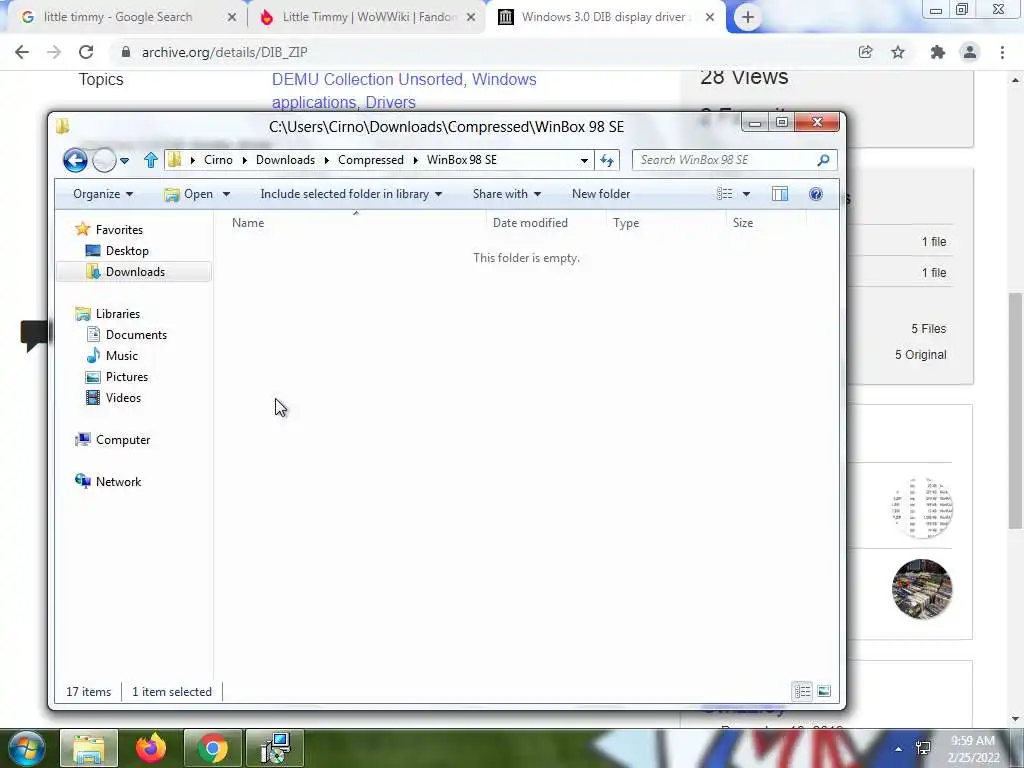
Task: Go up one folder with blue arrow
Action: [x=151, y=160]
